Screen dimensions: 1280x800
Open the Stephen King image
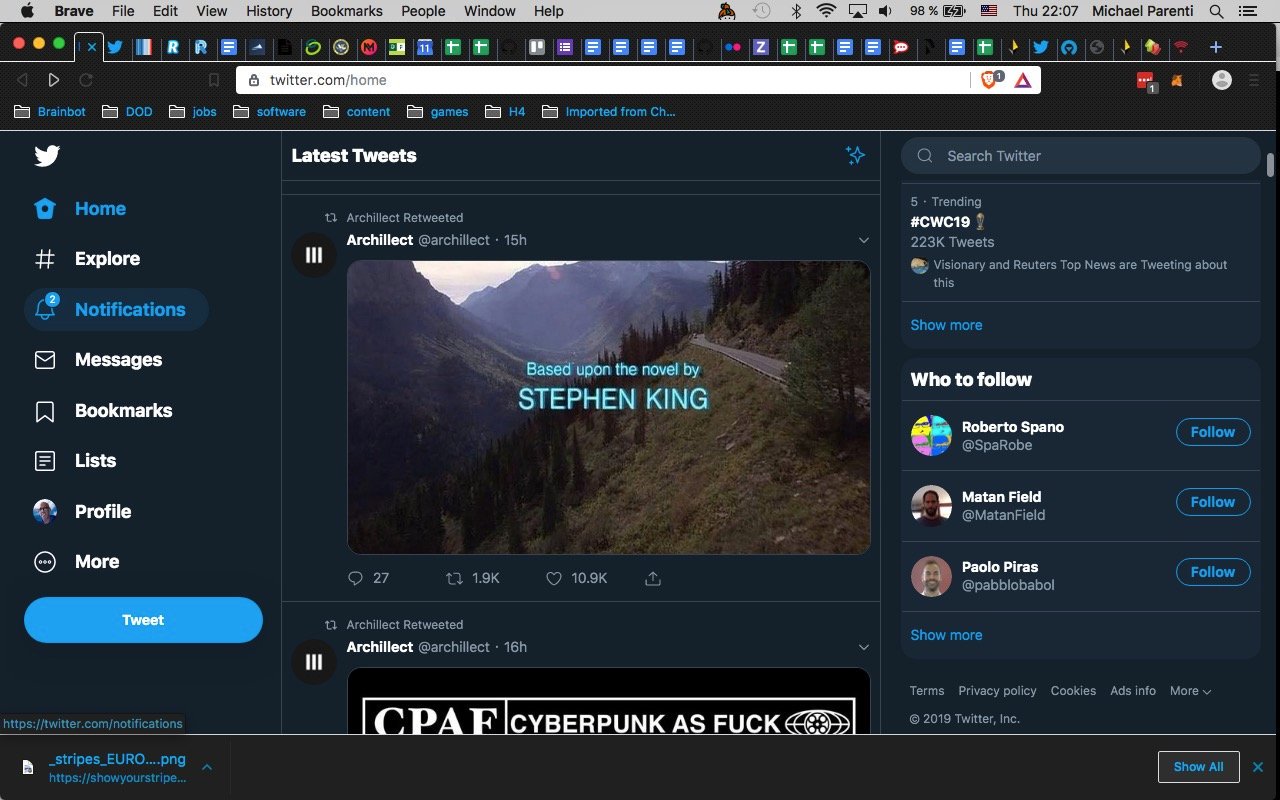point(609,407)
